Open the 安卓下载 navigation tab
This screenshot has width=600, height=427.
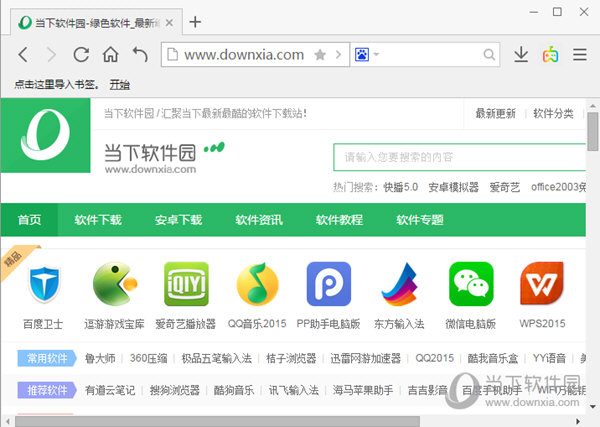pyautogui.click(x=178, y=220)
